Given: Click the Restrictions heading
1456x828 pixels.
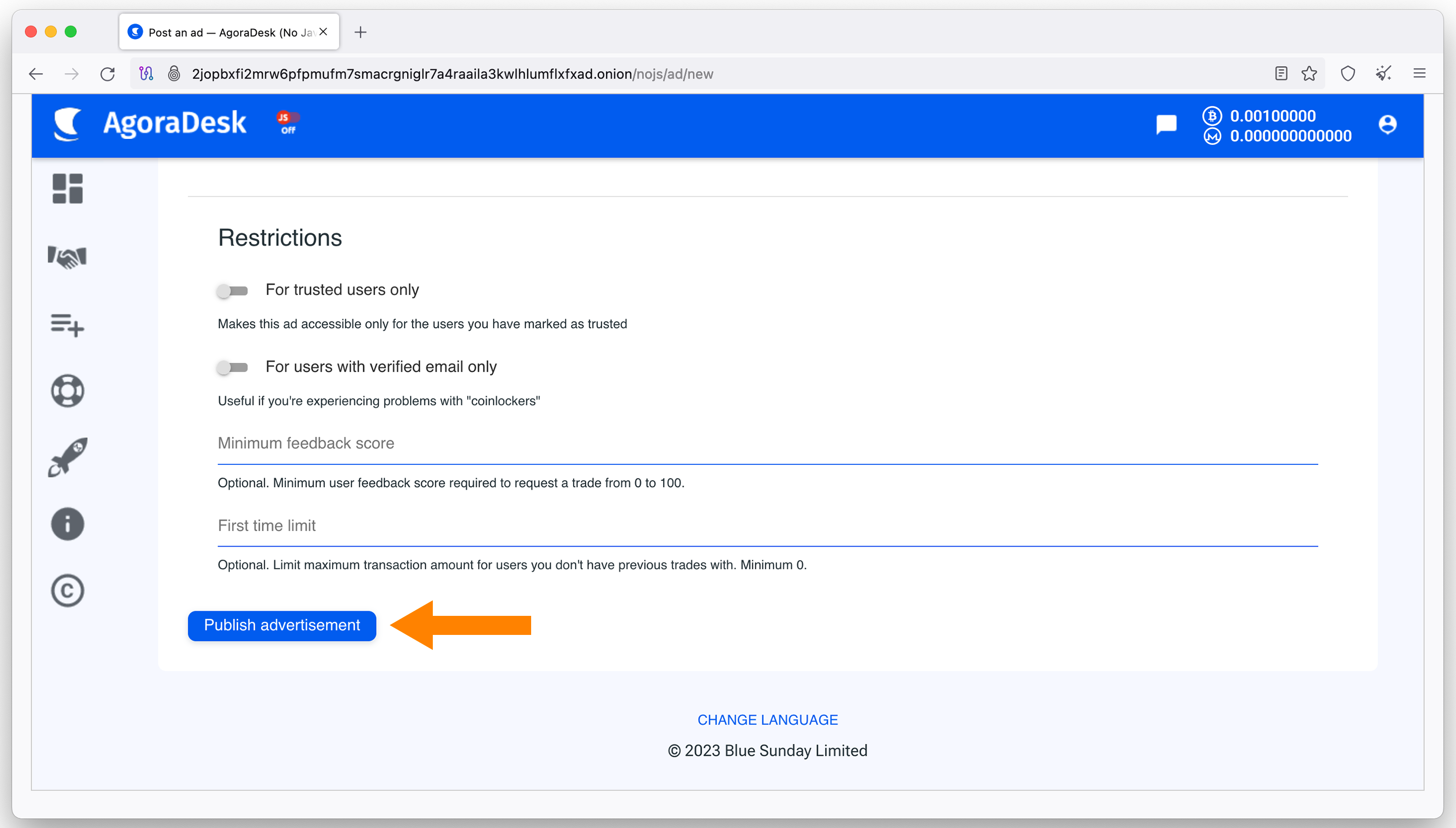Looking at the screenshot, I should tap(280, 238).
